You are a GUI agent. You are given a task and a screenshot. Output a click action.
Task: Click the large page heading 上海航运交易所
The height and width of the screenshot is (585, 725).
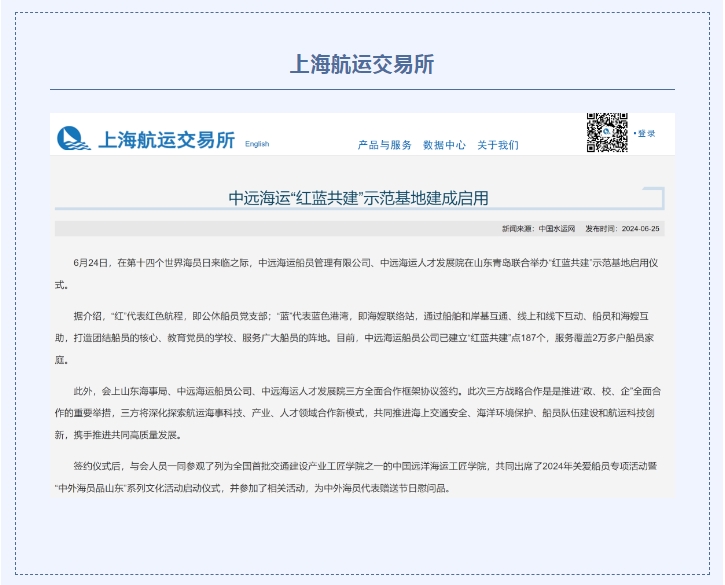coord(362,64)
